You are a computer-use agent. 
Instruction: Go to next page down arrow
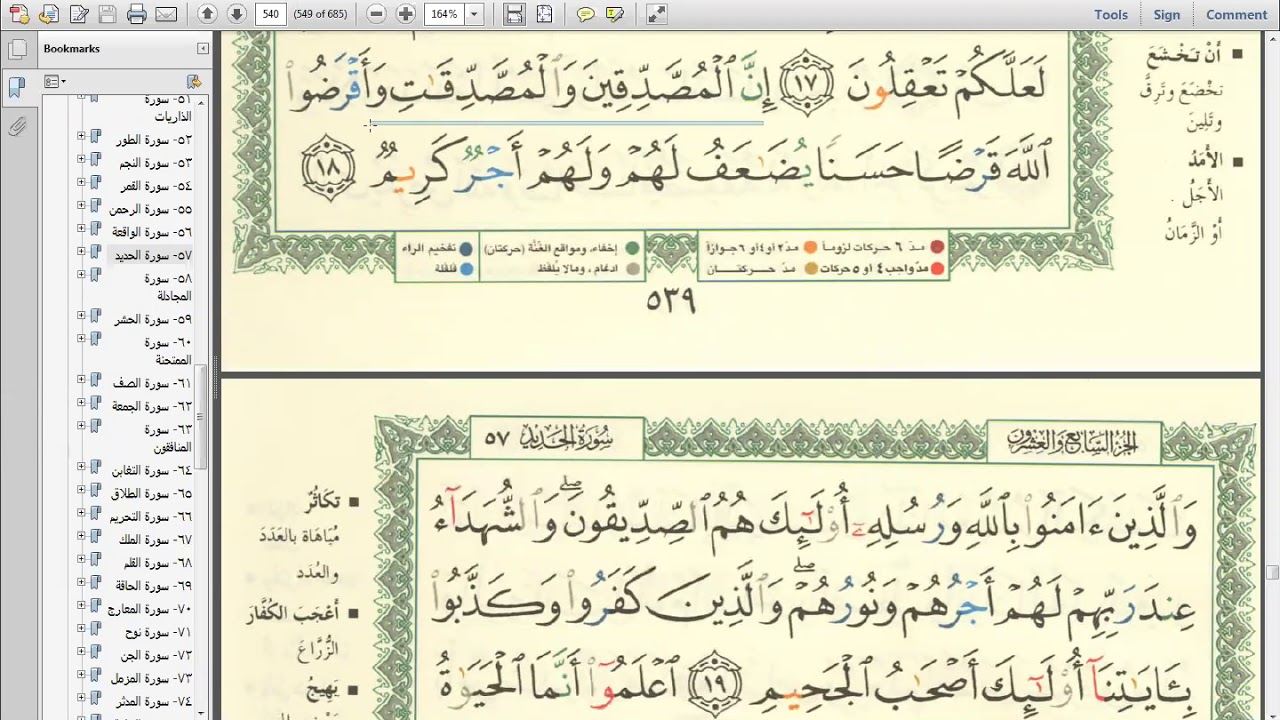click(236, 14)
